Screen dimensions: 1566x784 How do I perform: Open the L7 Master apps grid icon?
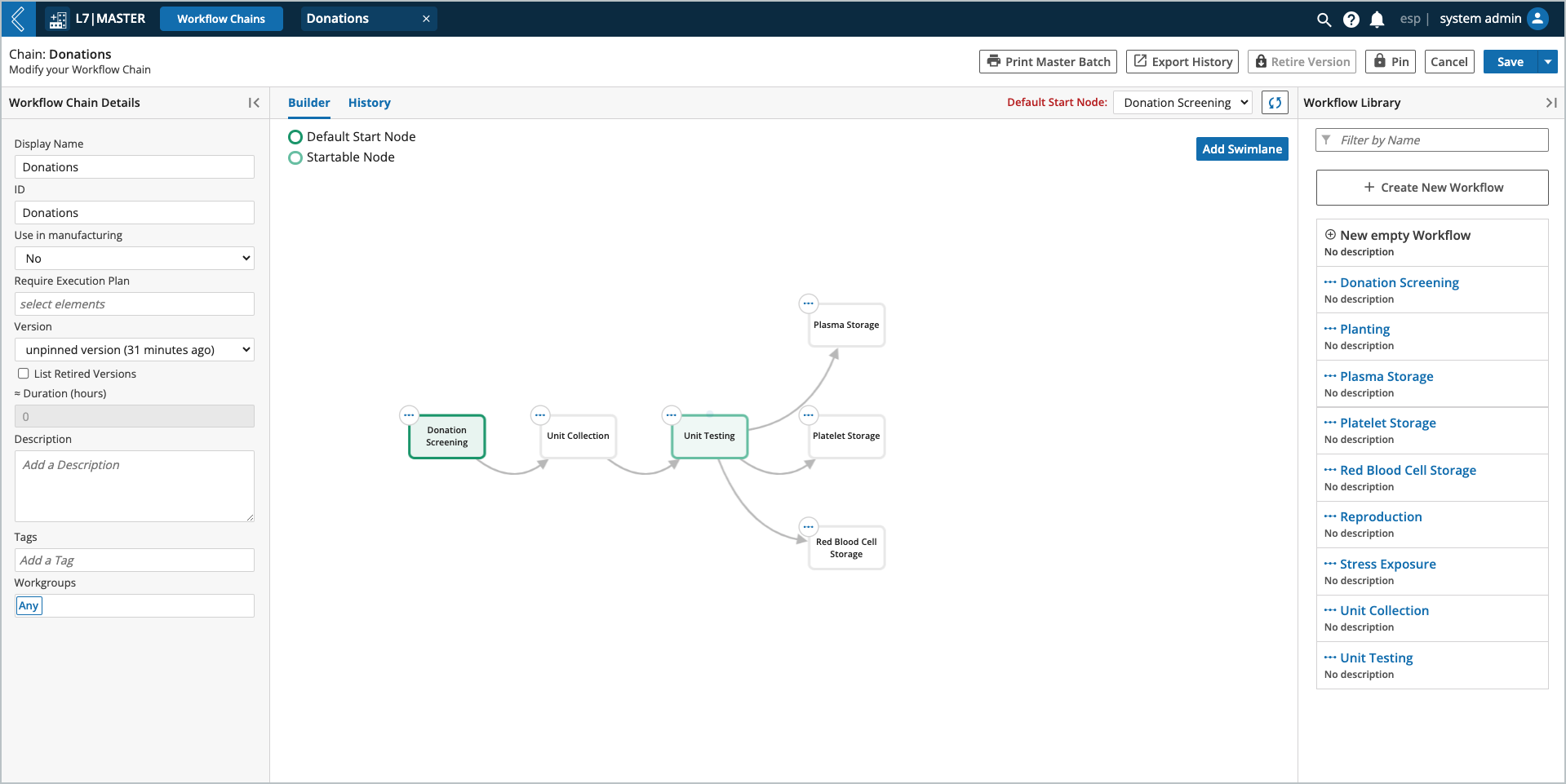click(x=58, y=20)
